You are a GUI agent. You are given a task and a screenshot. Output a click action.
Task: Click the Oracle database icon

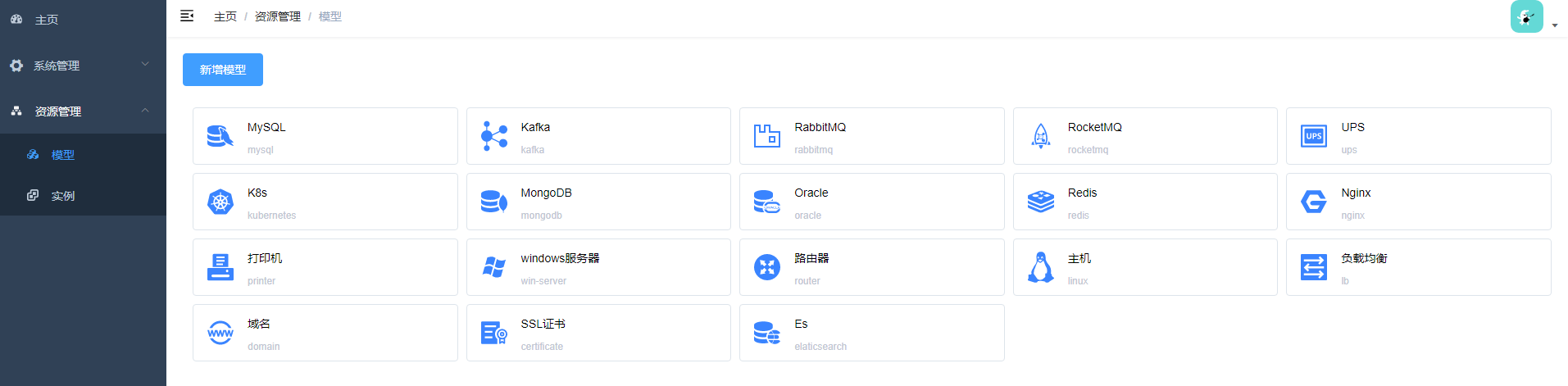tap(767, 202)
